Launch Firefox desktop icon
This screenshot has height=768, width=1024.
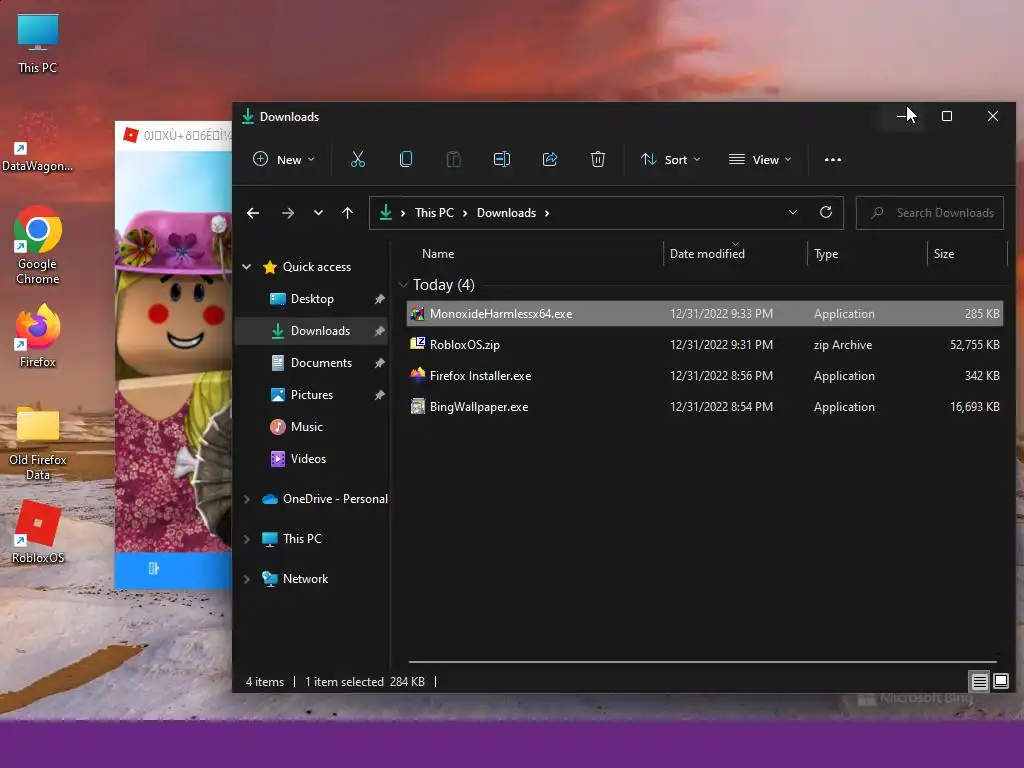[x=38, y=336]
